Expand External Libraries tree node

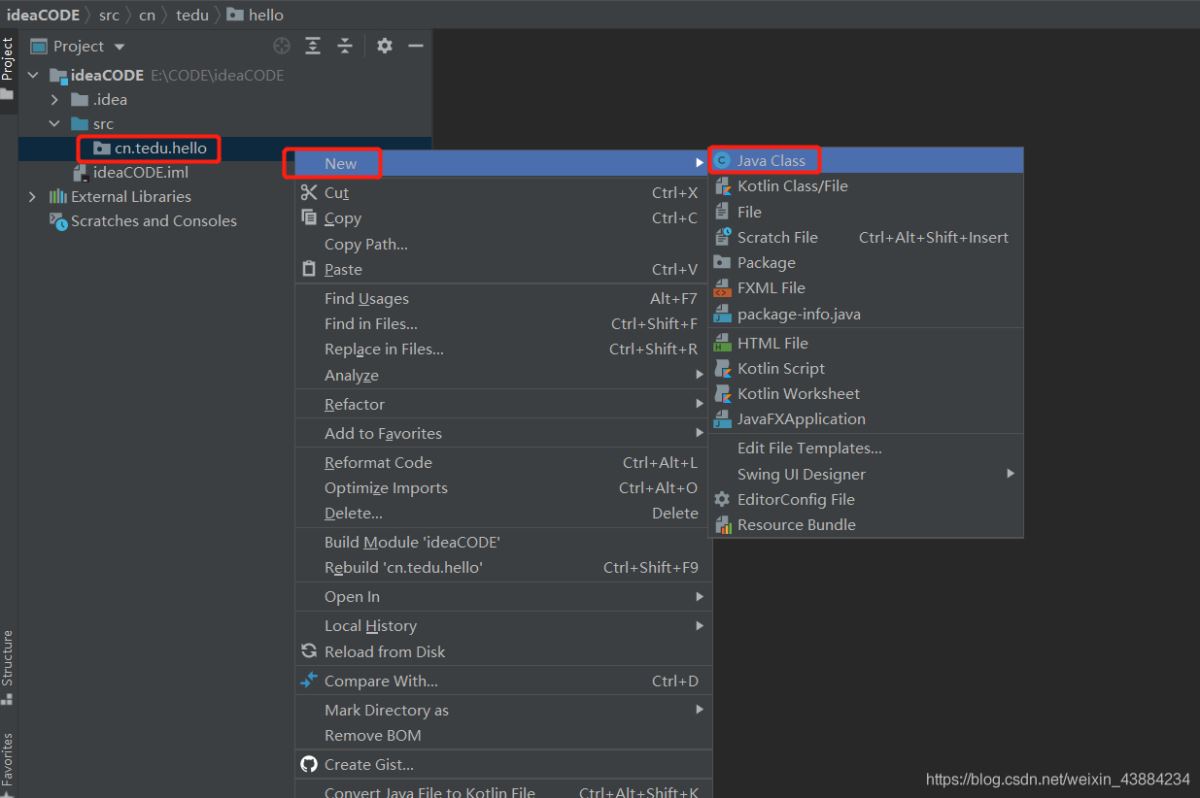34,197
